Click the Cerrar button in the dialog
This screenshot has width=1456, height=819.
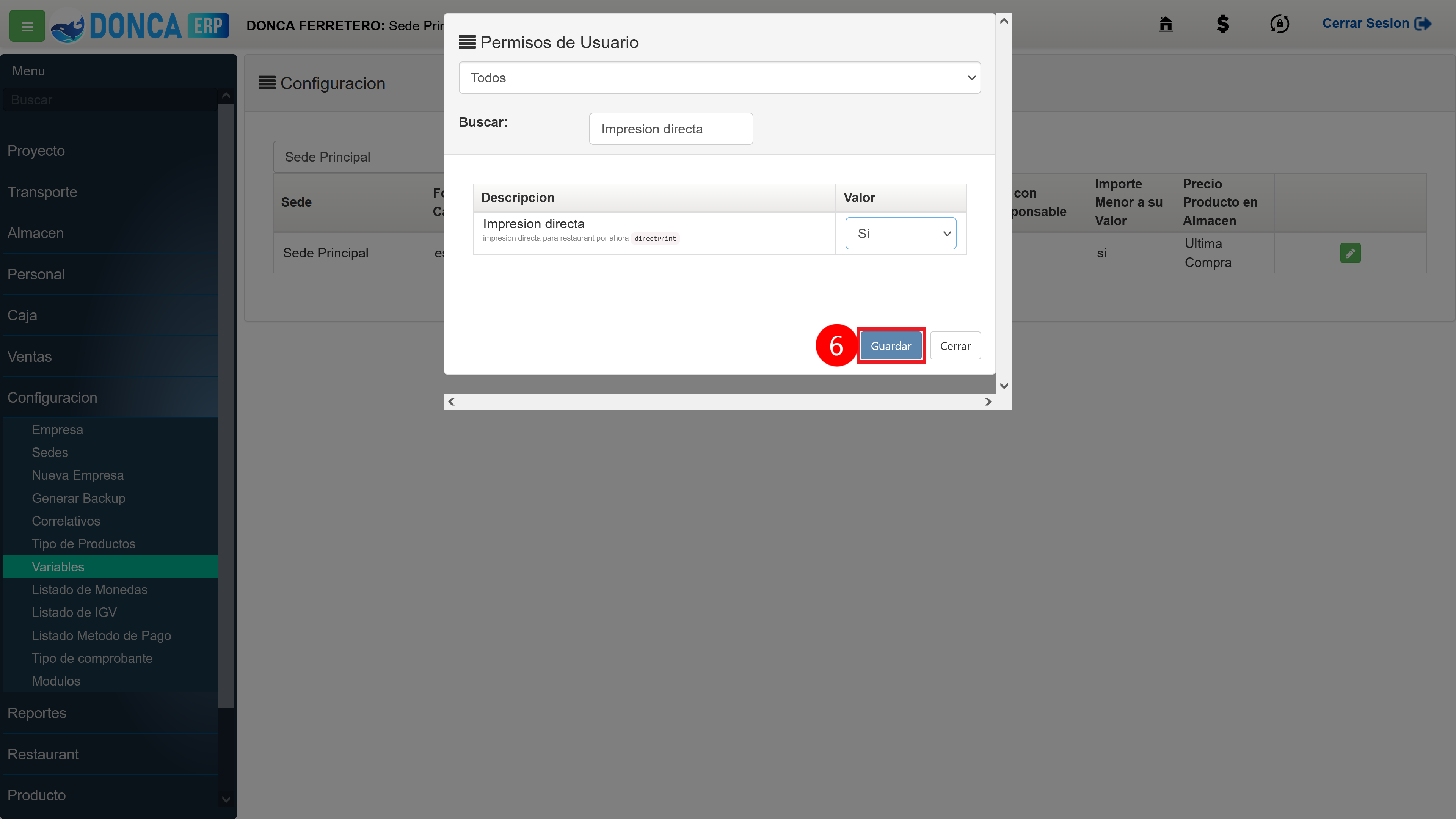pos(955,346)
